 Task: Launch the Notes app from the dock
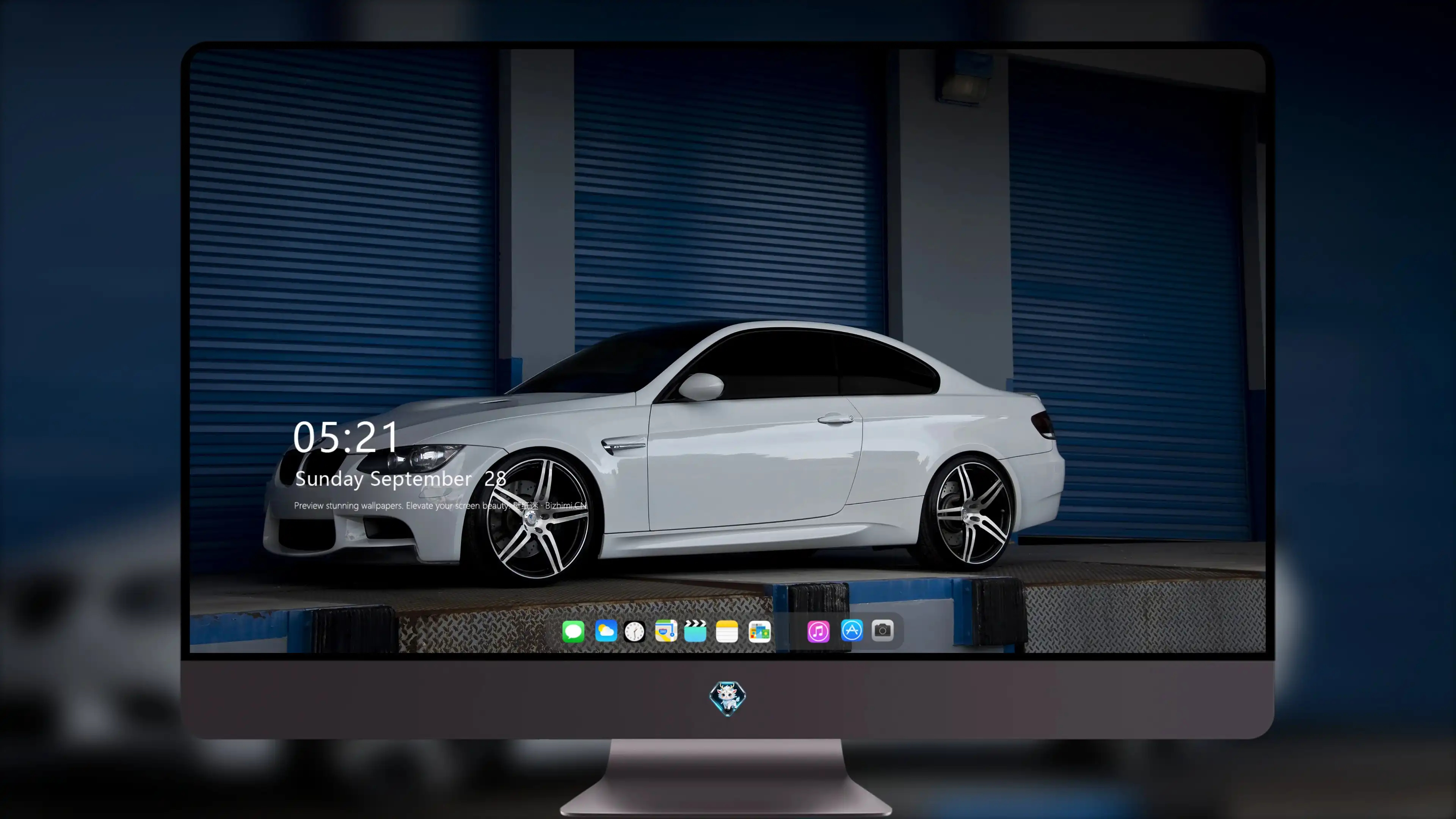tap(727, 631)
